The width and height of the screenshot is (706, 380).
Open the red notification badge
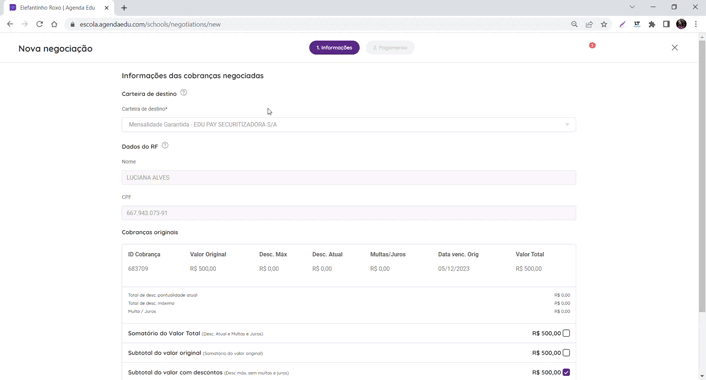pos(592,45)
